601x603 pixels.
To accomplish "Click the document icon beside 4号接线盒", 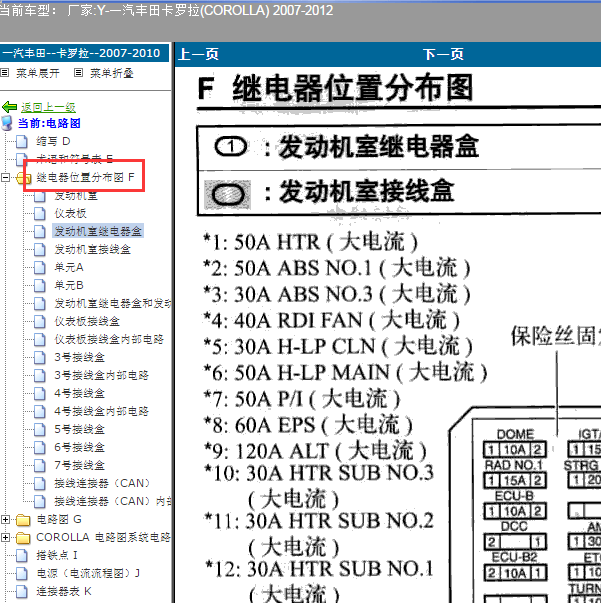I will click(40, 393).
